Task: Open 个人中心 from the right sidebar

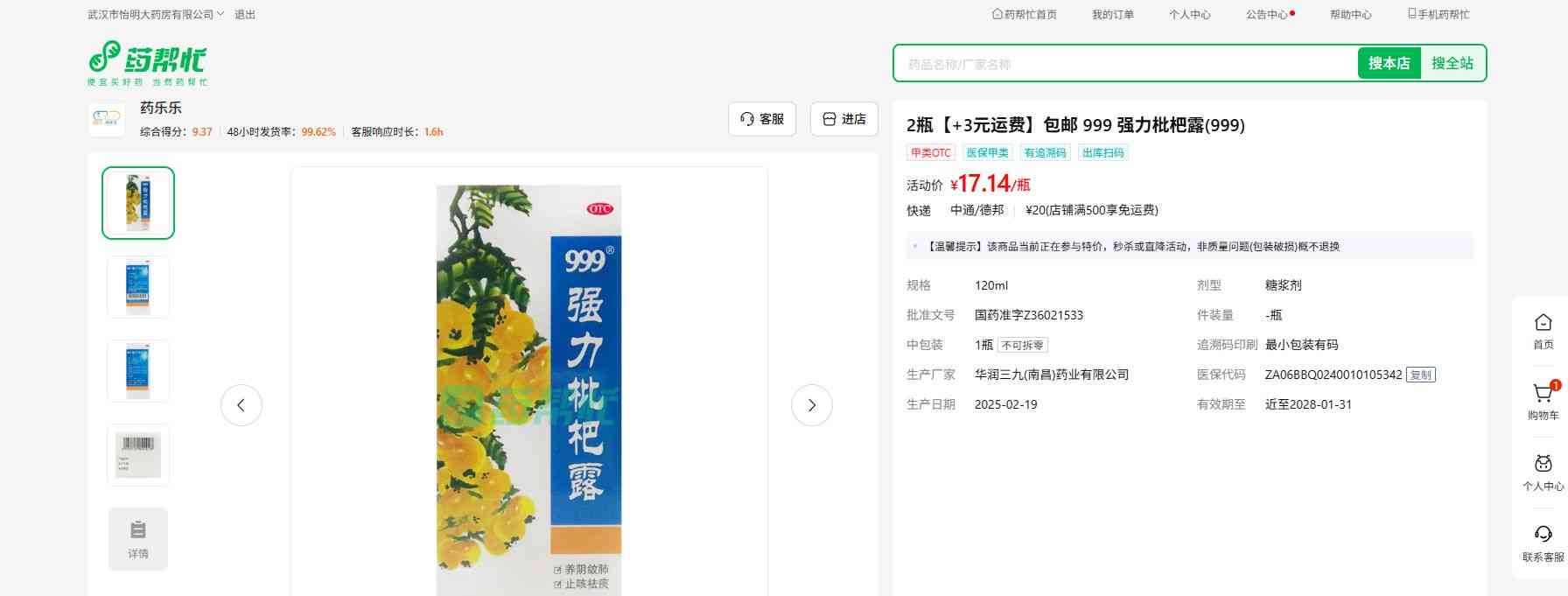Action: tap(1543, 473)
